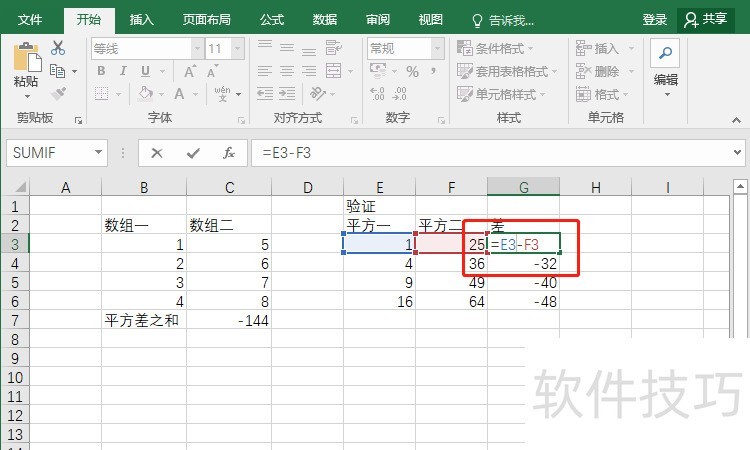Toggle Top Align in alignment group
750x450 pixels.
(x=265, y=47)
